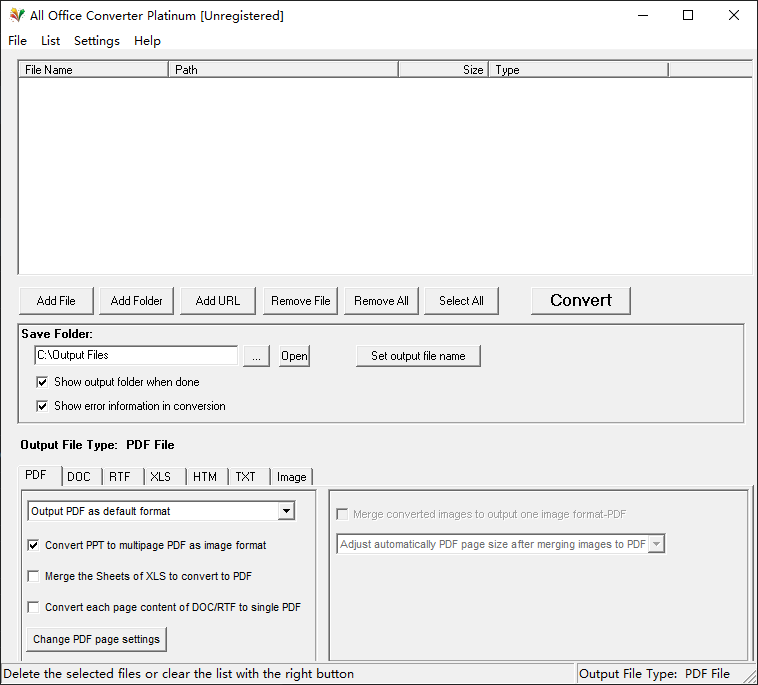
Task: Switch to the Image output tab
Action: click(292, 477)
